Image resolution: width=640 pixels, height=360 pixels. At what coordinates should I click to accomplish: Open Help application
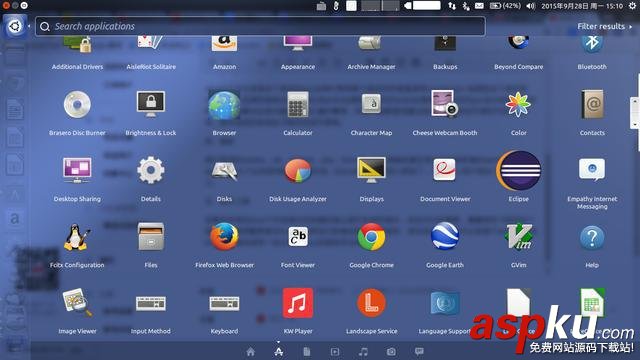[x=592, y=238]
